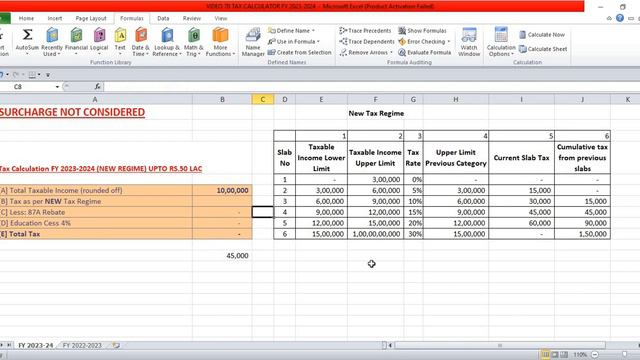Switch to Normal view icon
Image resolution: width=640 pixels, height=360 pixels.
tap(545, 355)
